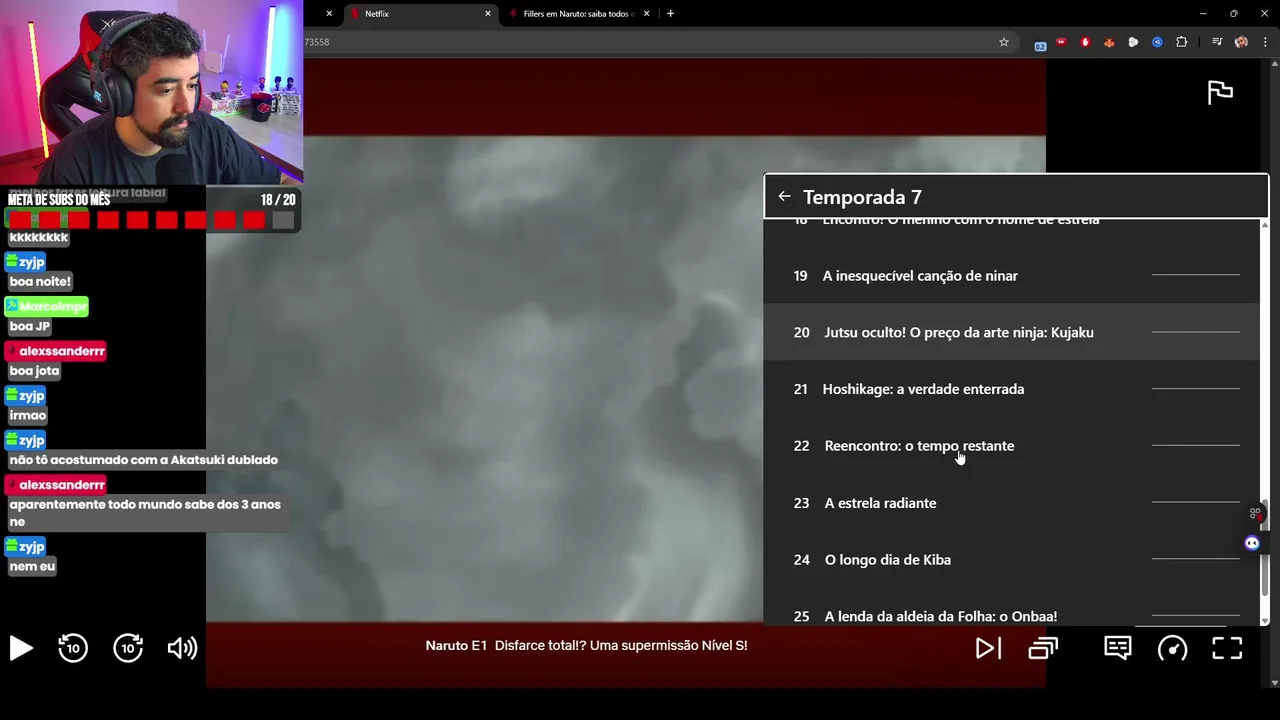Open the Chrome profile avatar

click(x=1241, y=42)
